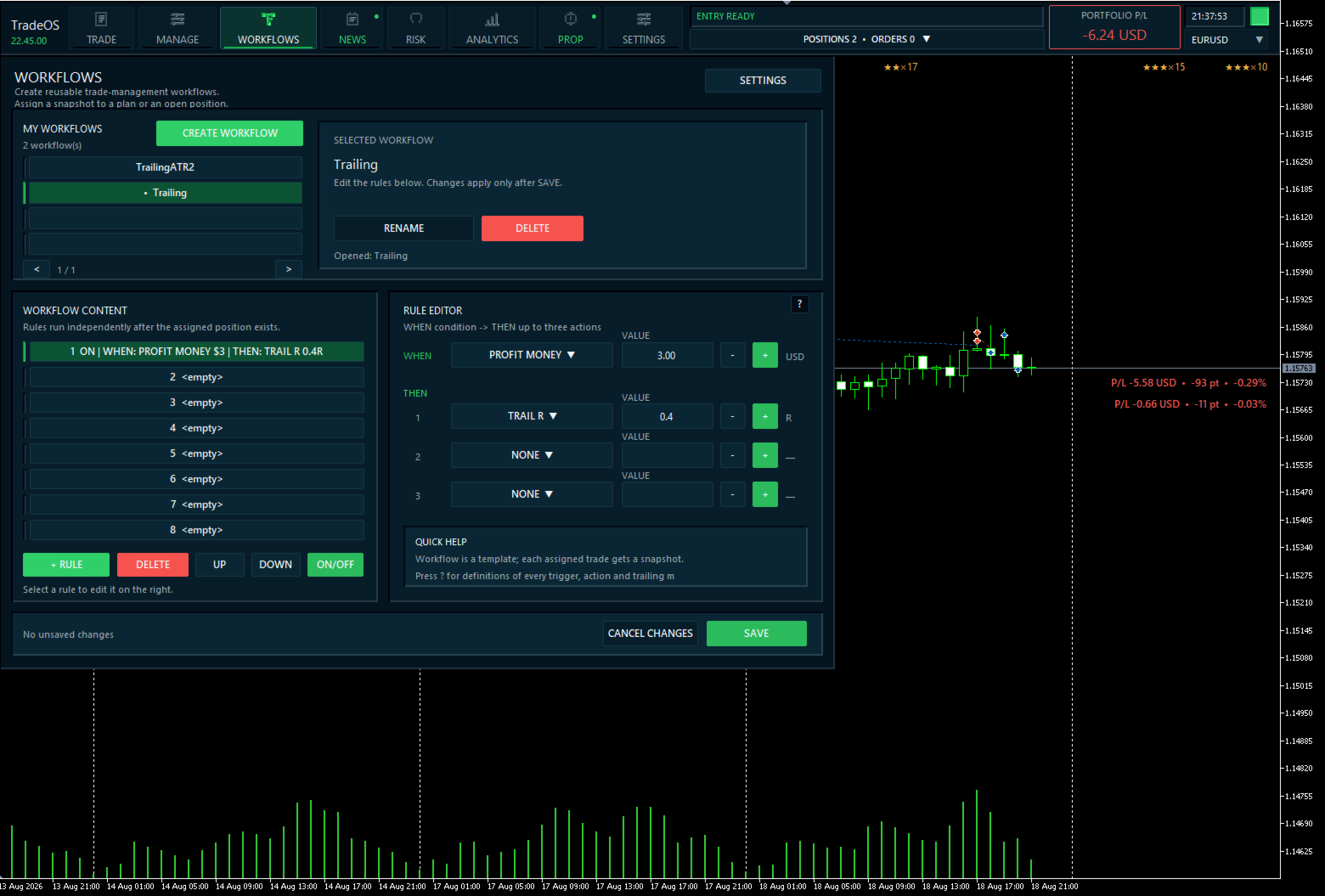Expand the positions and orders dropdown
Image resolution: width=1325 pixels, height=896 pixels.
[x=867, y=39]
